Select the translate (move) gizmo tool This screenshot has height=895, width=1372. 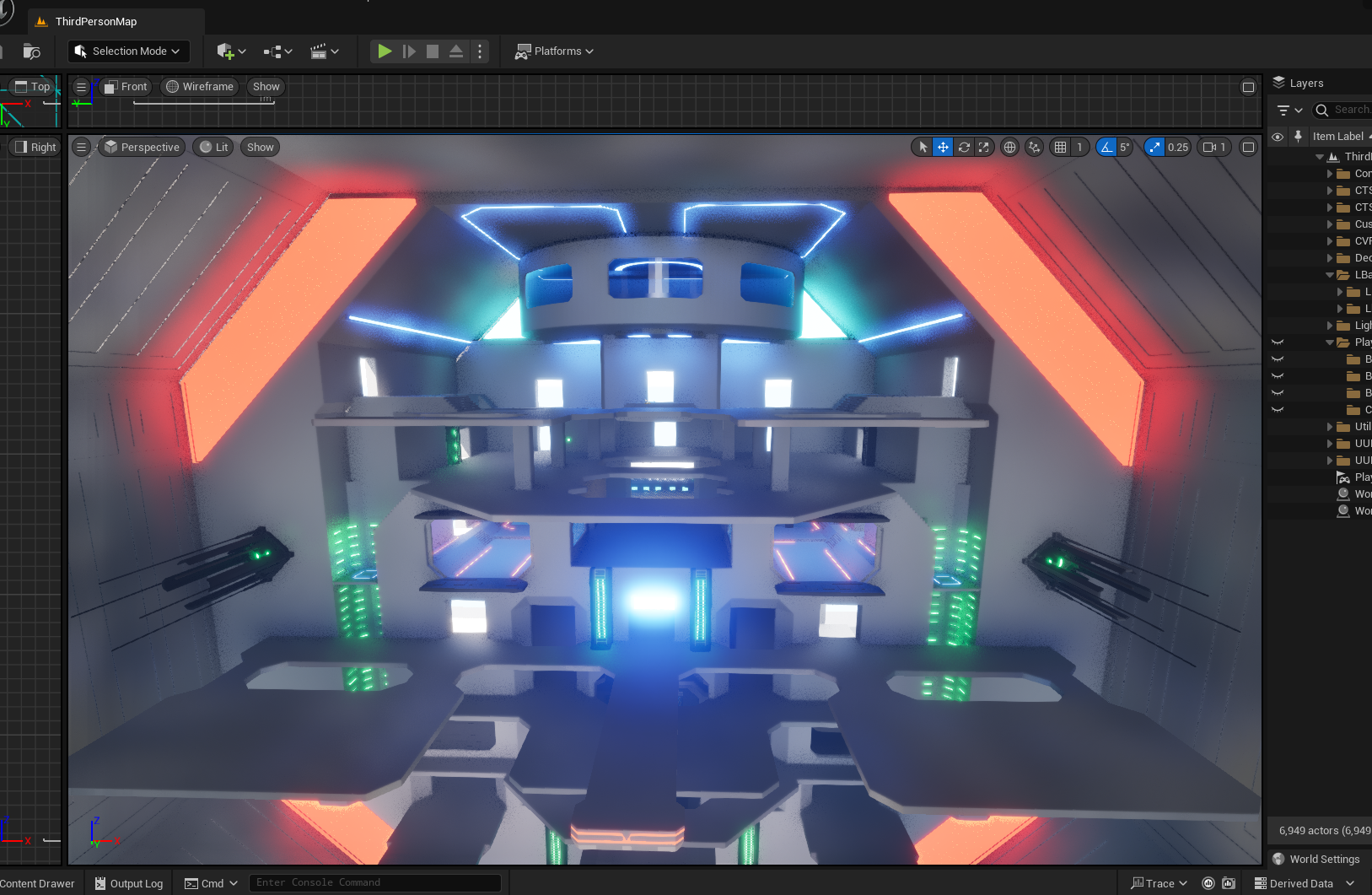(x=943, y=147)
